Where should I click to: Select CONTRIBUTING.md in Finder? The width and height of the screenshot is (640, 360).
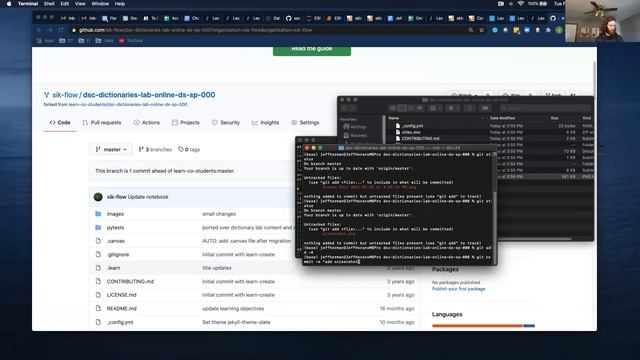tap(417, 138)
